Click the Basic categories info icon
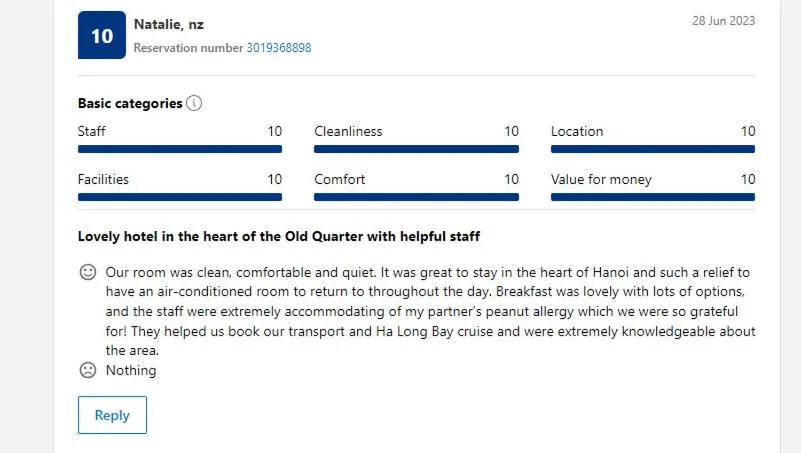The image size is (801, 453). click(194, 103)
